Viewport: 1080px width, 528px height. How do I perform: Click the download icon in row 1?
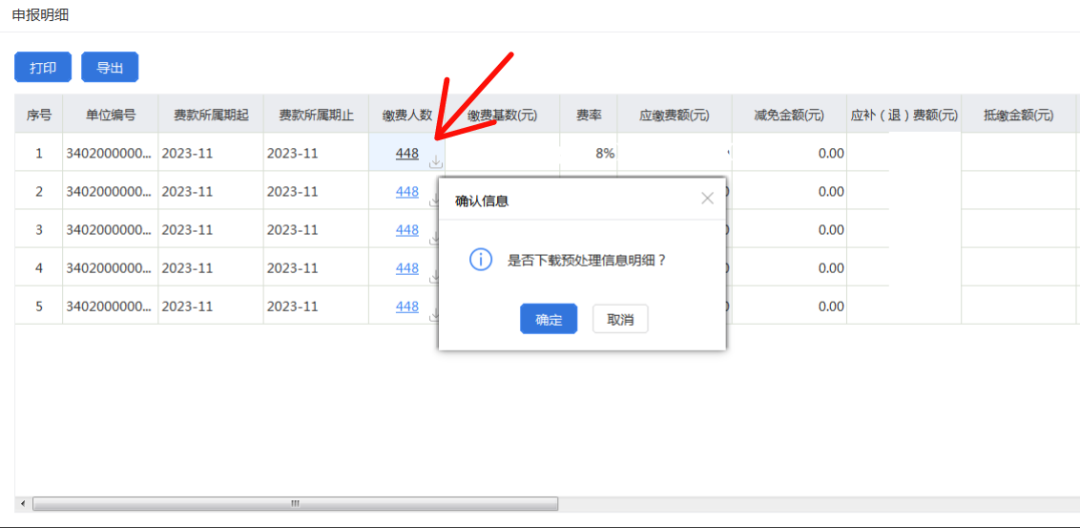(435, 162)
